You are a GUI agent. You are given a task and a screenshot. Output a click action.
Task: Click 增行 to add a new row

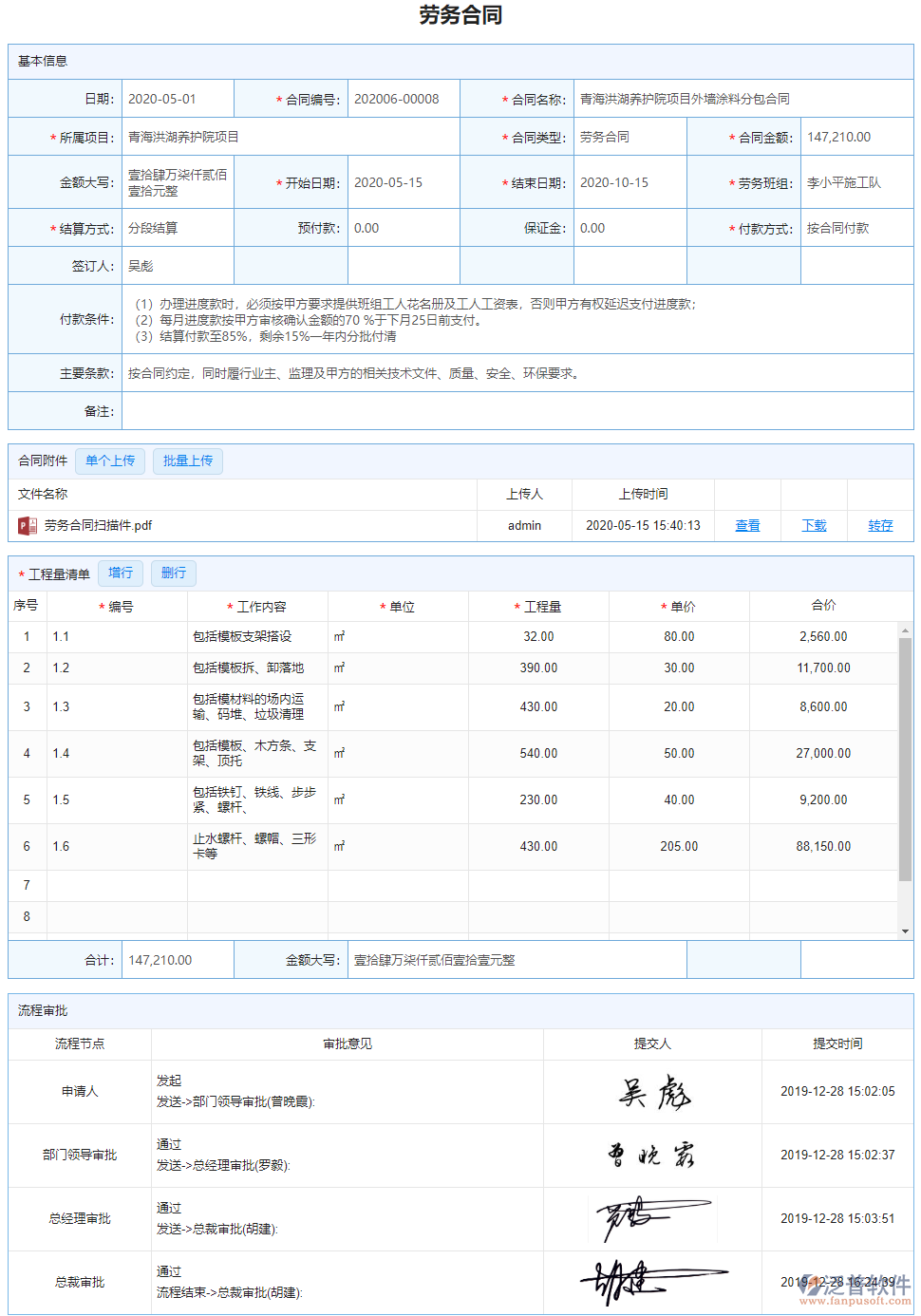coord(121,573)
